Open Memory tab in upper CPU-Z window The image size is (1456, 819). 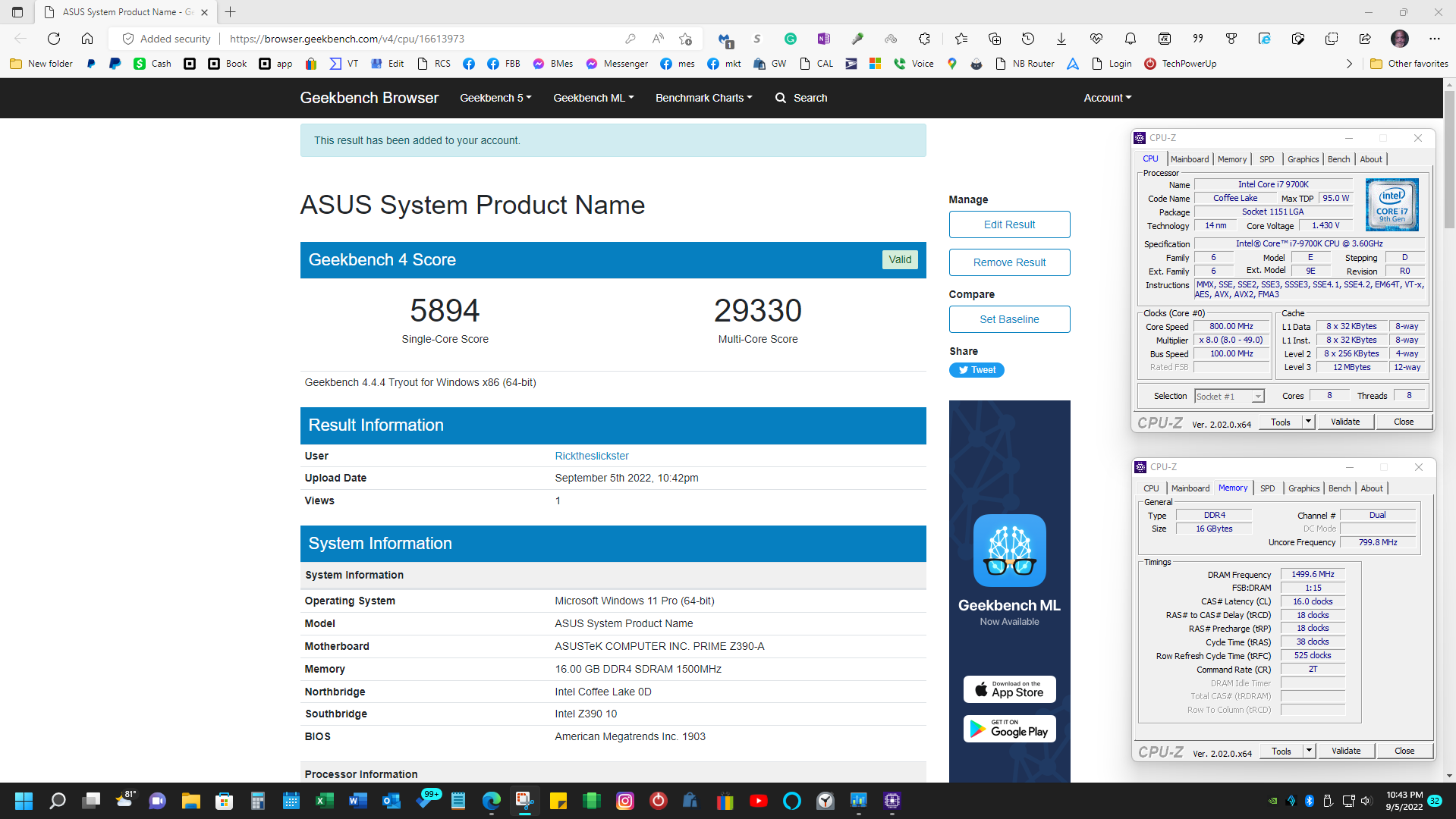(x=1231, y=159)
